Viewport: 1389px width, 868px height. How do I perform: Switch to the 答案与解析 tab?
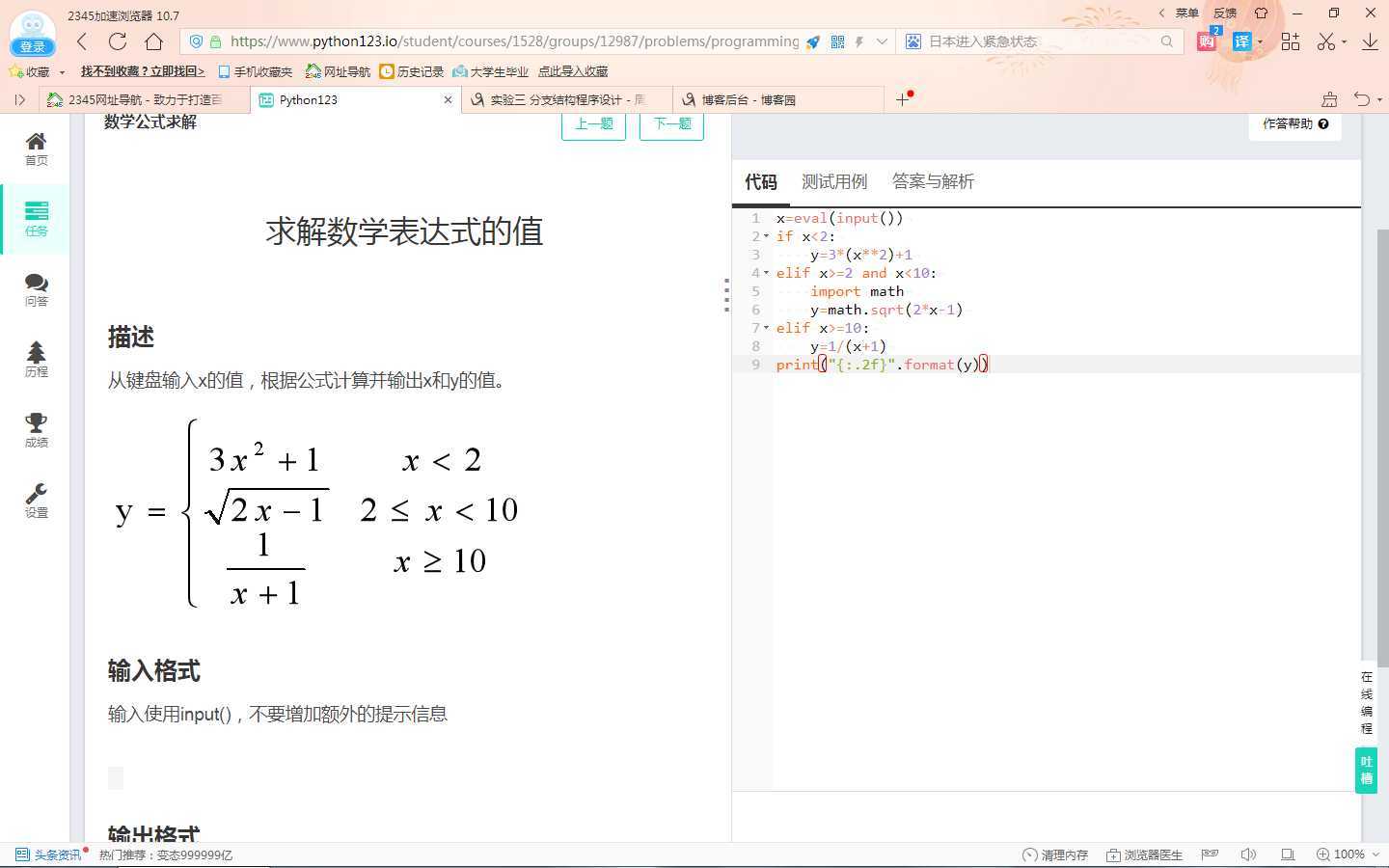pos(932,181)
